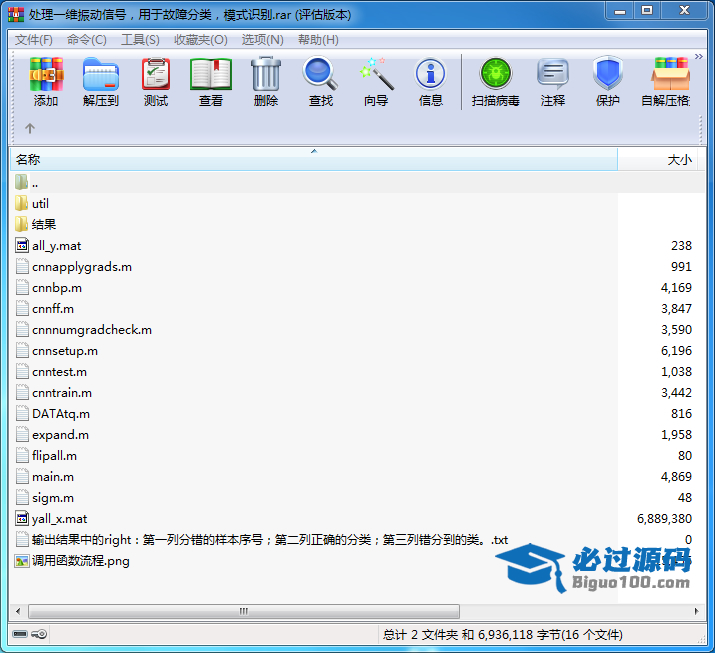Sort by 大小 column header
The width and height of the screenshot is (715, 653).
point(657,160)
